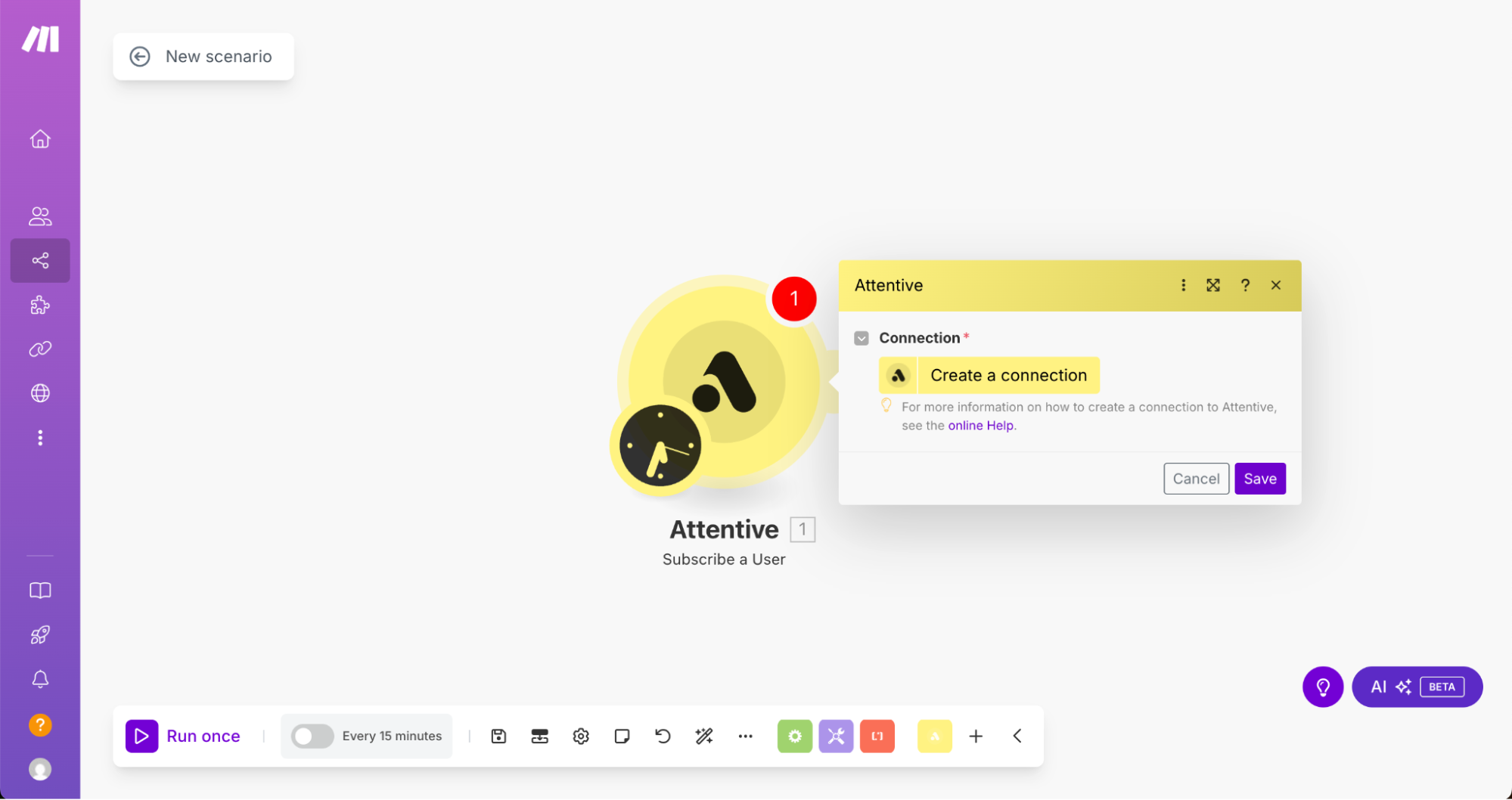Click the New scenario title text
The height and width of the screenshot is (800, 1512).
click(219, 57)
